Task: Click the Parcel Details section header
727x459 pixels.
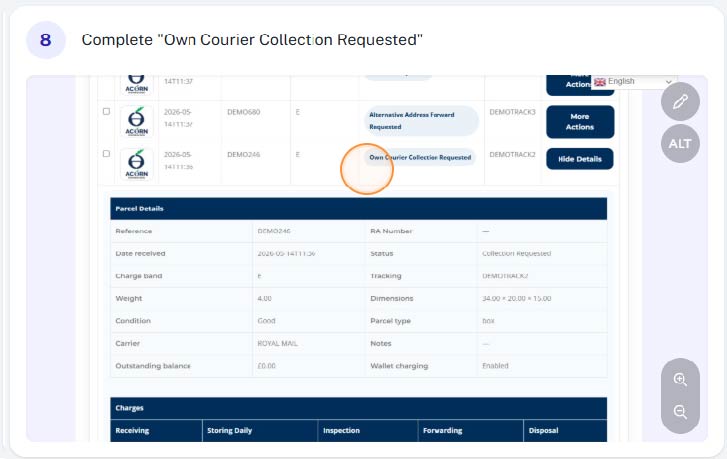Action: click(x=358, y=209)
